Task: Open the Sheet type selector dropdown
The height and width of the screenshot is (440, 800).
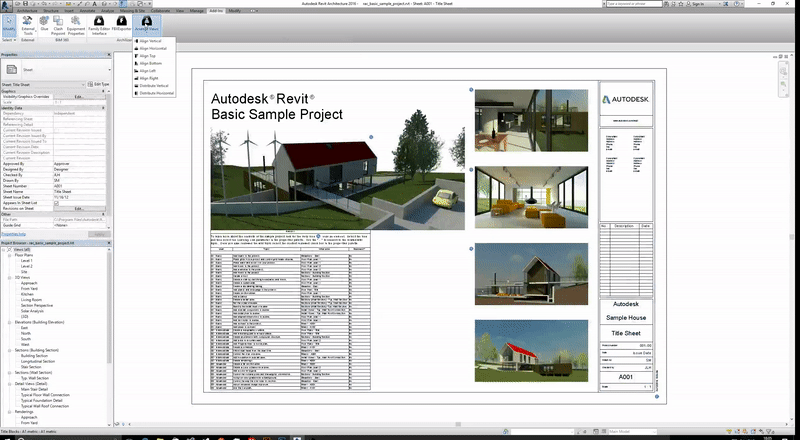Action: point(109,69)
